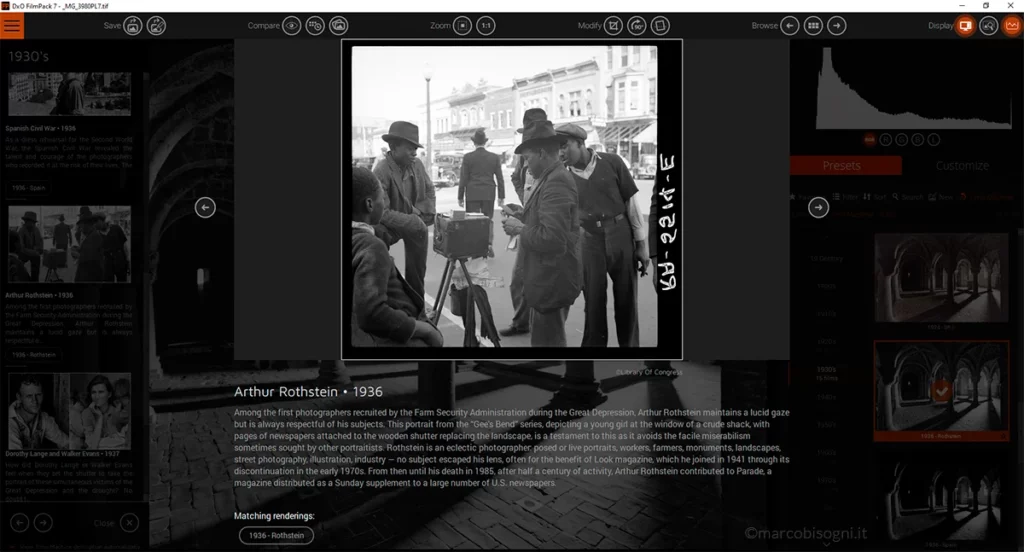1024x552 pixels.
Task: Browse to the previous image
Action: click(790, 26)
